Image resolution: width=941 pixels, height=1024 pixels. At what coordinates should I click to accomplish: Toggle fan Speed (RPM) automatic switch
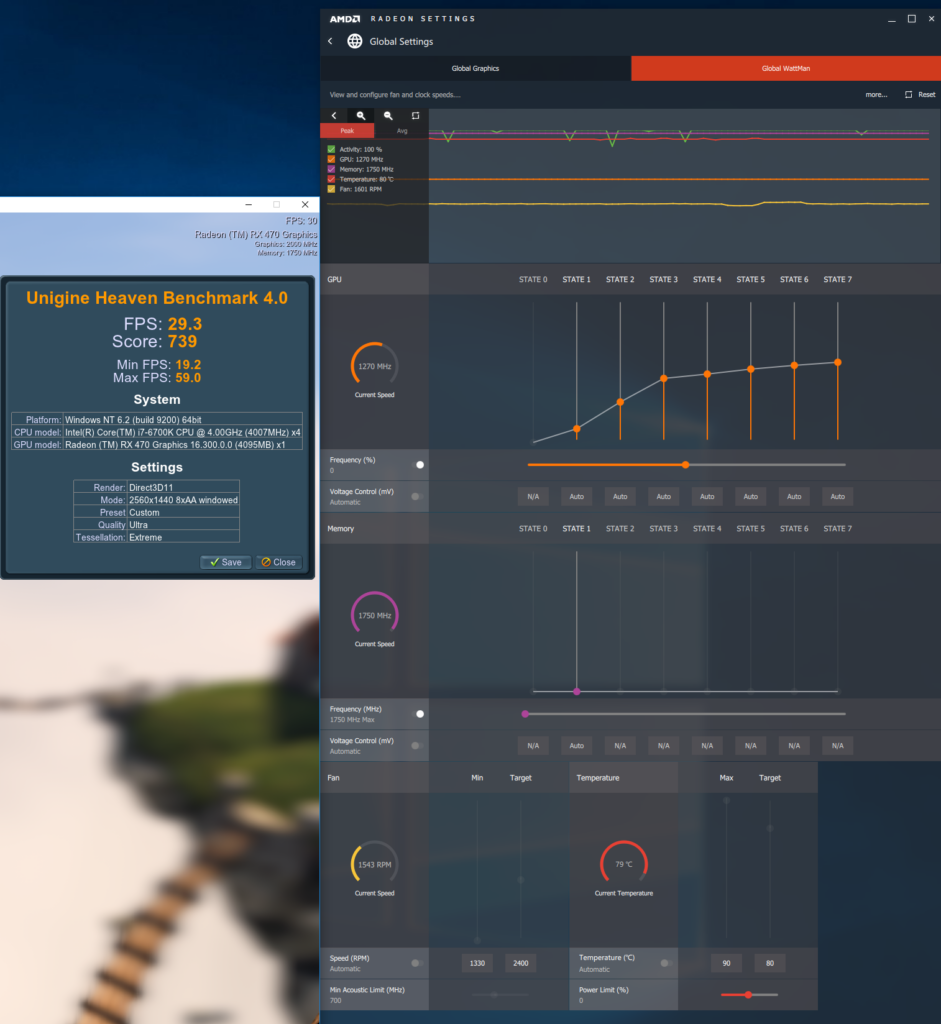click(417, 963)
